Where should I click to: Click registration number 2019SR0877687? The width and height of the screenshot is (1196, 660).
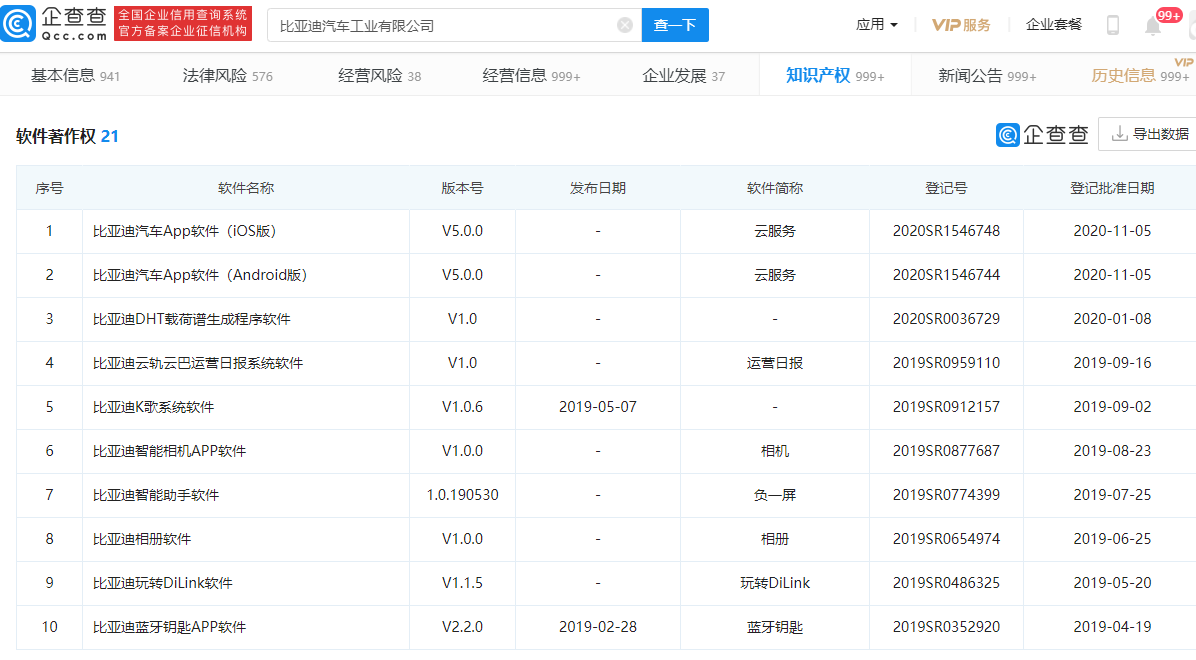[947, 451]
